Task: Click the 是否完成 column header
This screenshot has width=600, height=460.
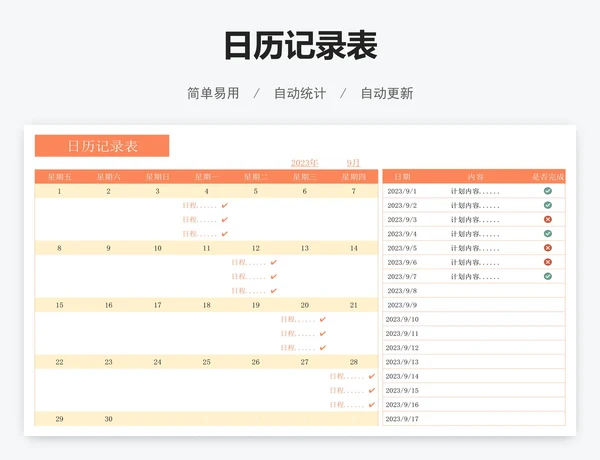Action: click(548, 177)
